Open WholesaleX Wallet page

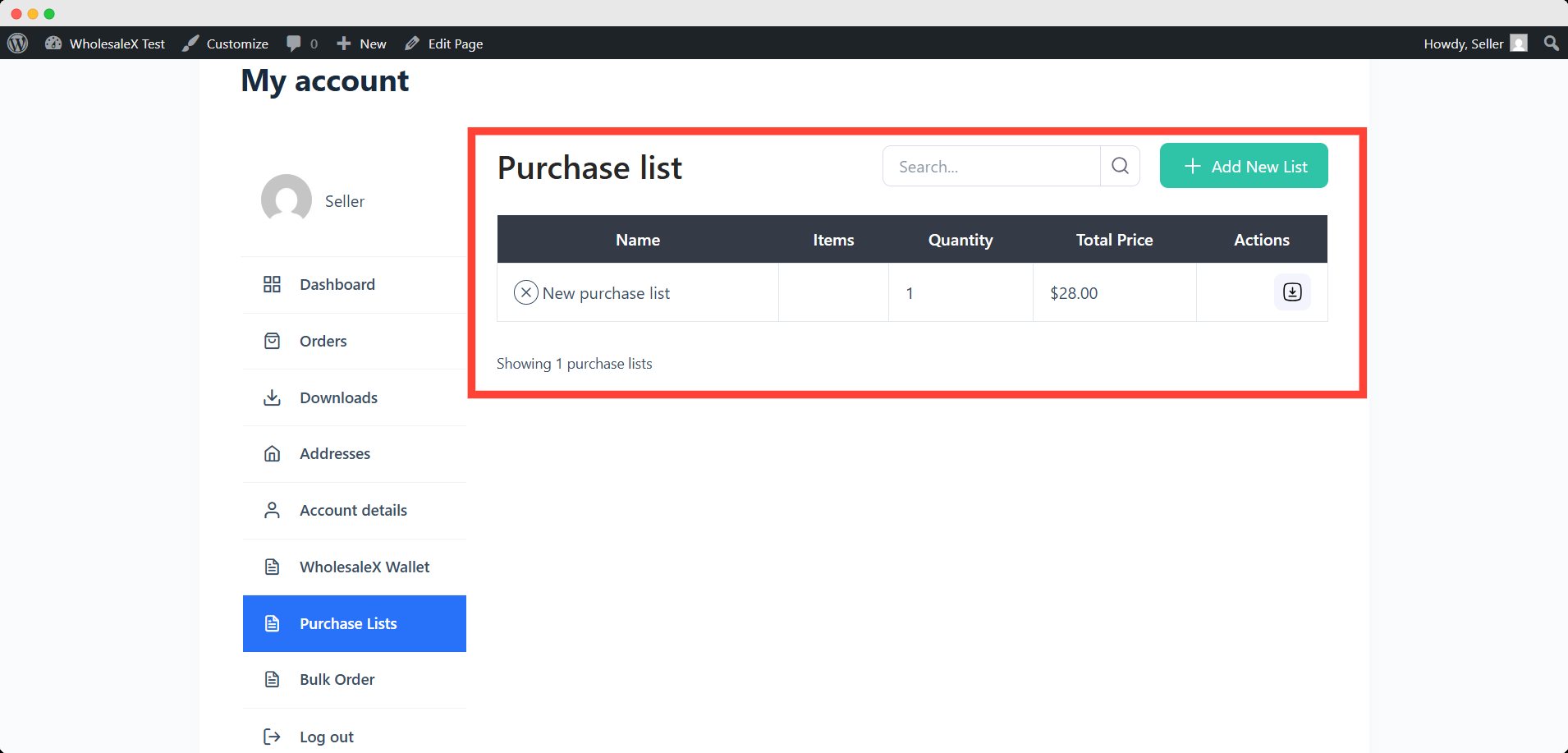pyautogui.click(x=355, y=567)
